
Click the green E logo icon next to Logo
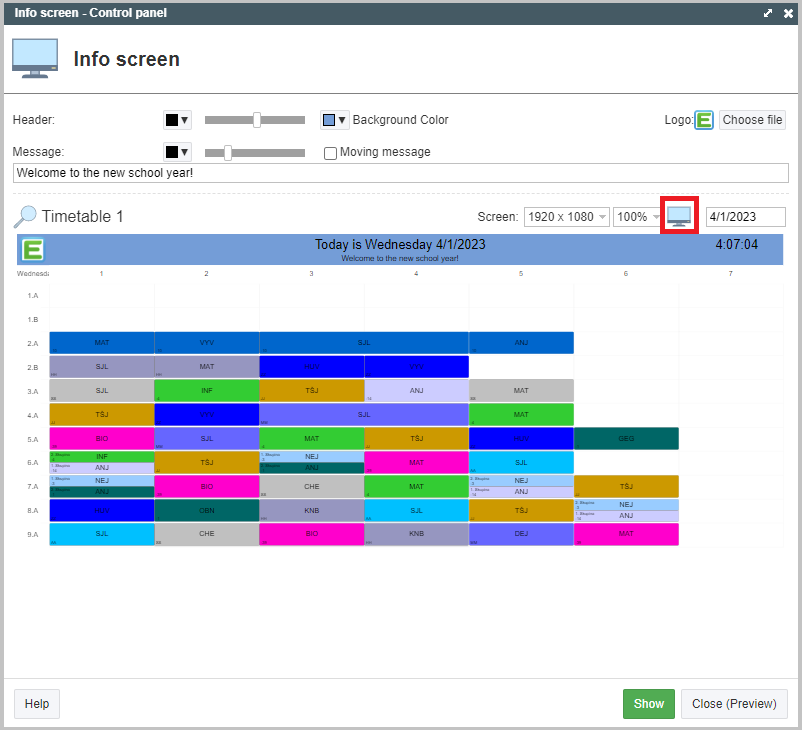(704, 120)
